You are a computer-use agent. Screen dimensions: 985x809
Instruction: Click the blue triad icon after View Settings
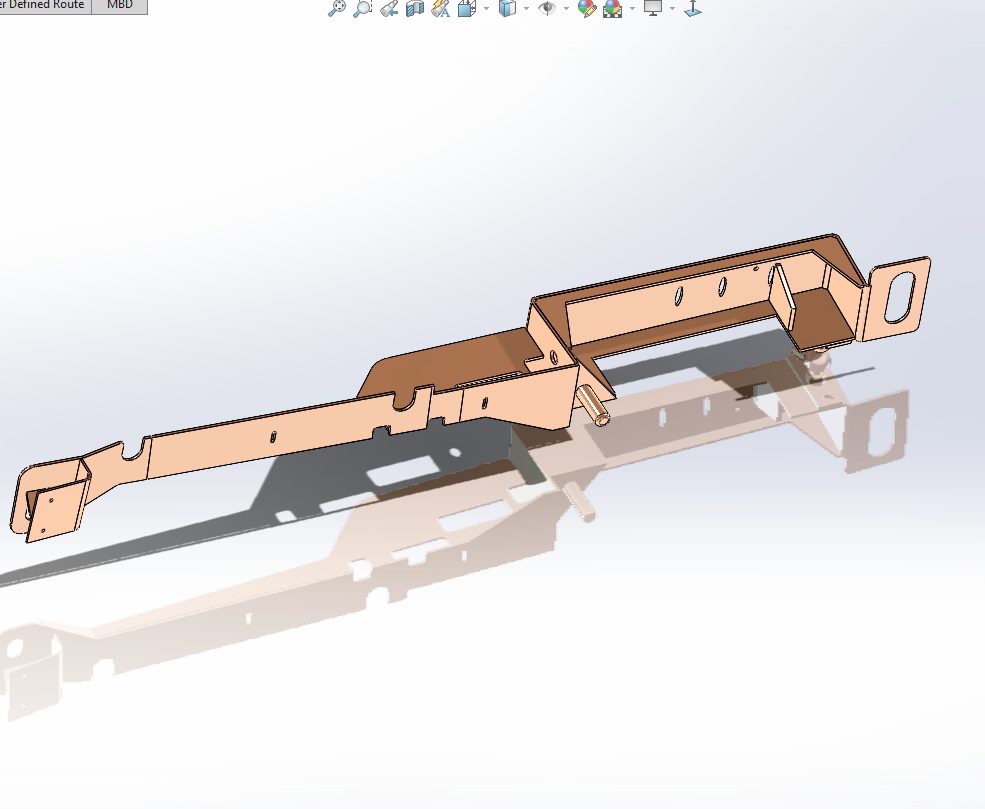[x=693, y=8]
